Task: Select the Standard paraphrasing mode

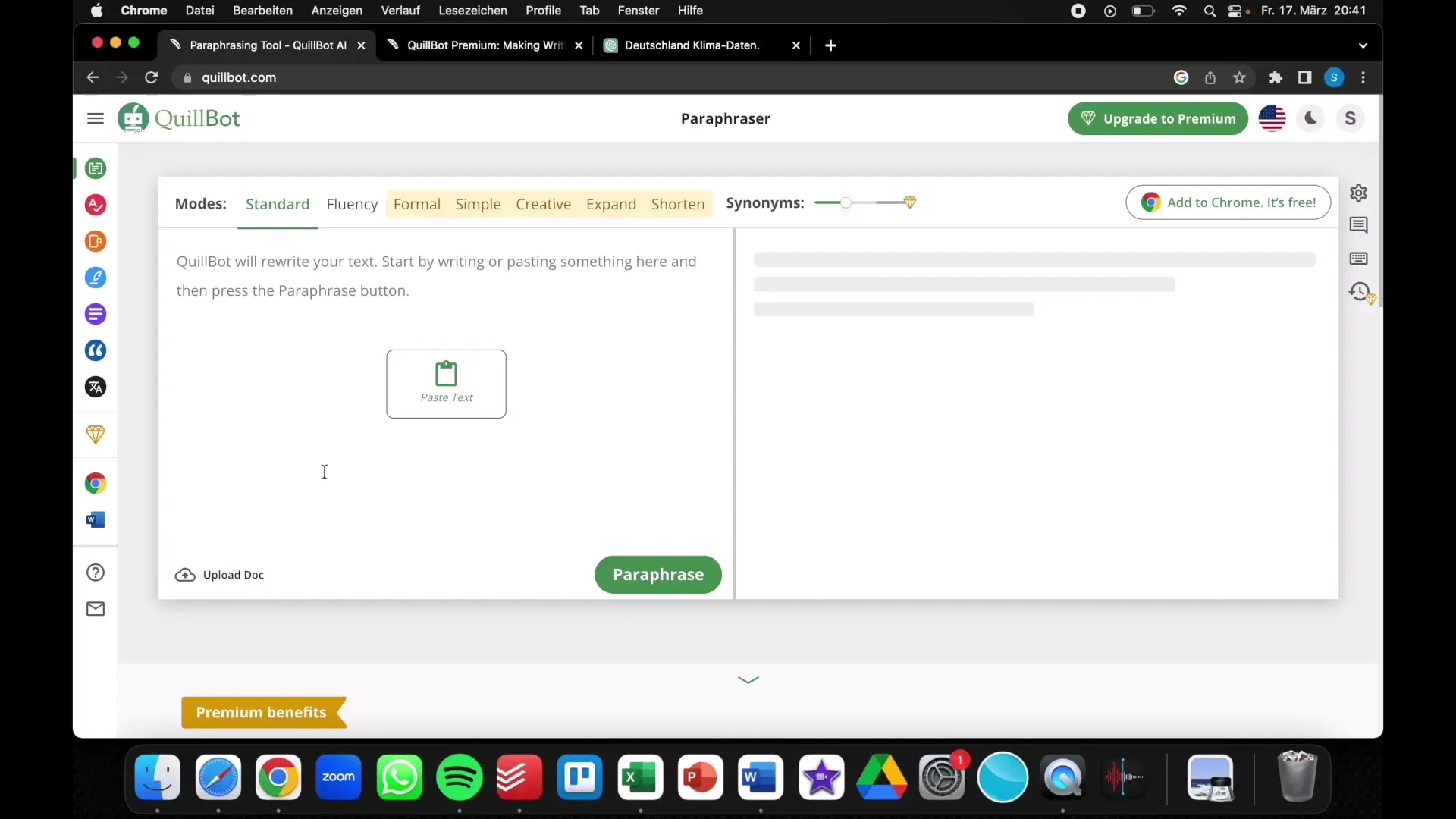Action: point(277,203)
